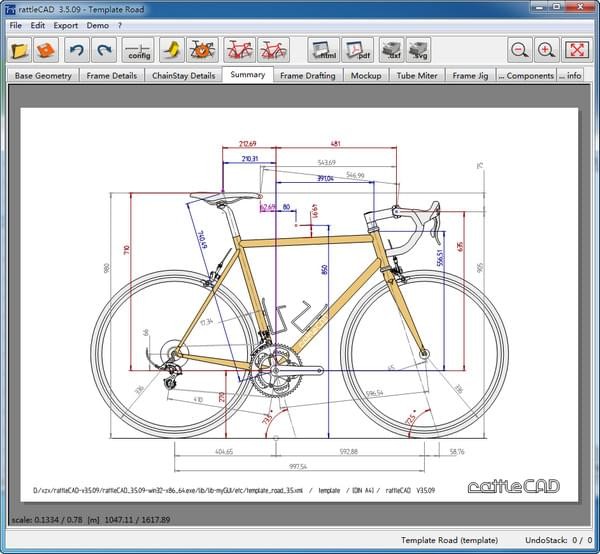Screen dimensions: 600x554
Task: Open the File menu
Action: pyautogui.click(x=15, y=25)
